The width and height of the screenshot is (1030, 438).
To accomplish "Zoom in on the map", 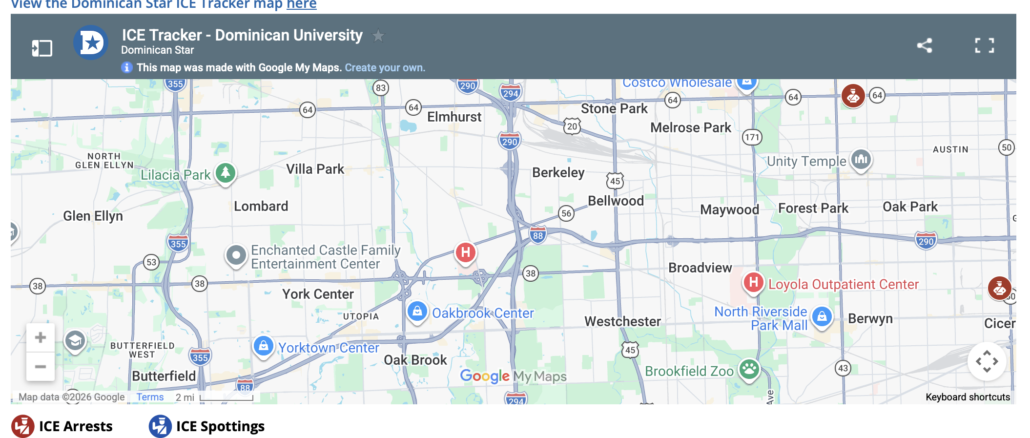I will coord(40,337).
